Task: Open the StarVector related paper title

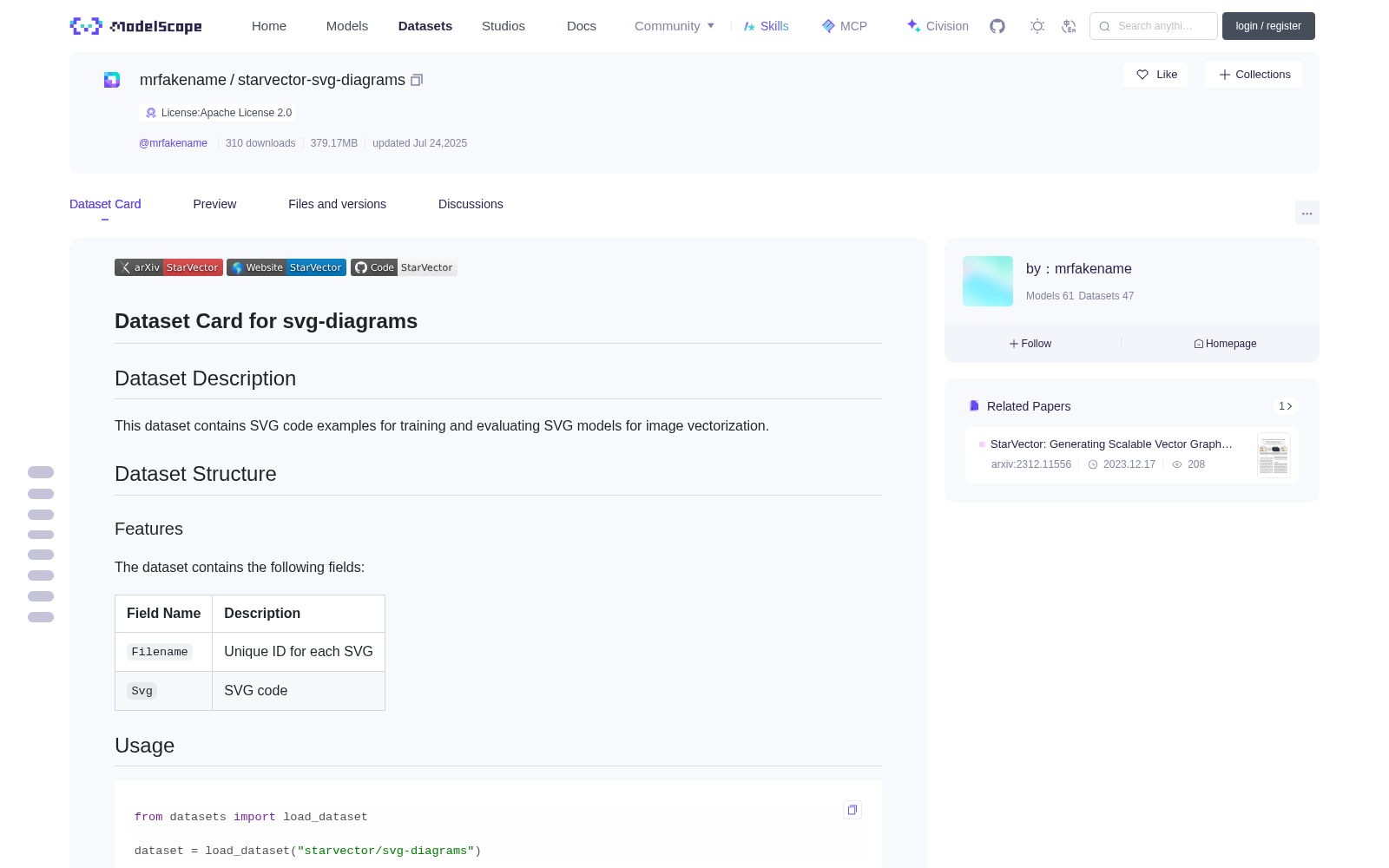Action: [x=1111, y=444]
